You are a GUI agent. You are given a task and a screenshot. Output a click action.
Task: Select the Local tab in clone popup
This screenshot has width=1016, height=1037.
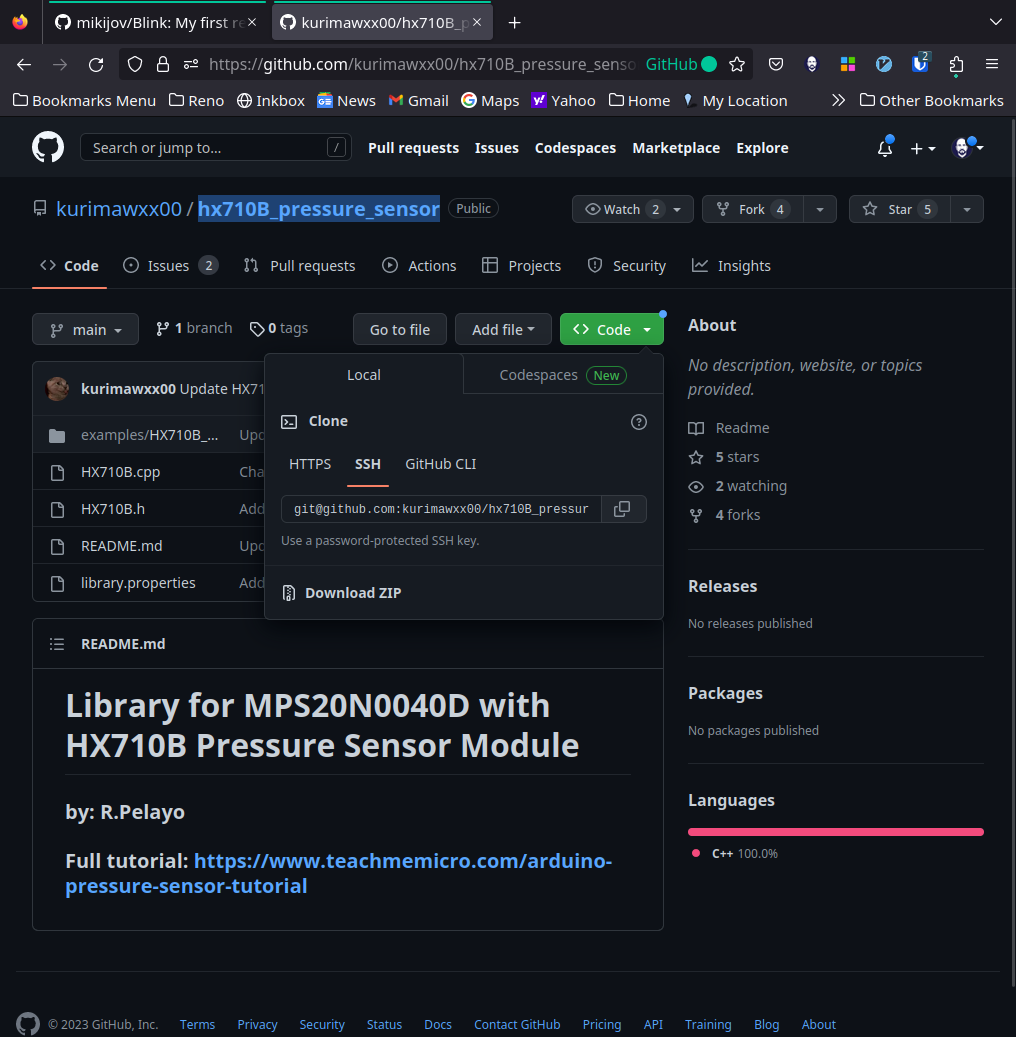coord(364,375)
